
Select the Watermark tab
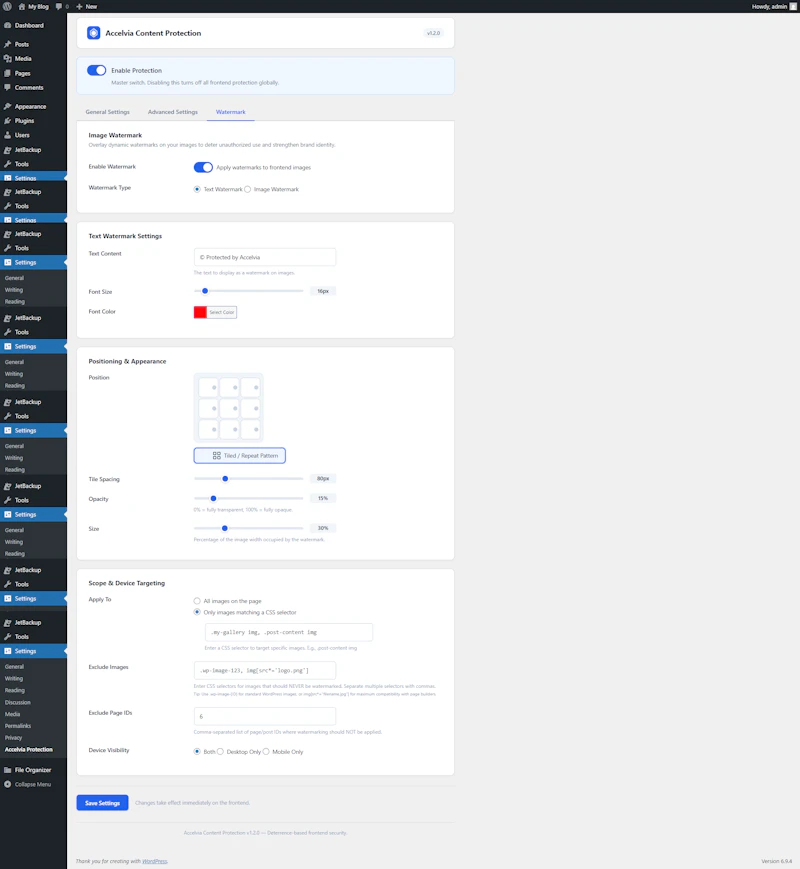click(x=231, y=112)
